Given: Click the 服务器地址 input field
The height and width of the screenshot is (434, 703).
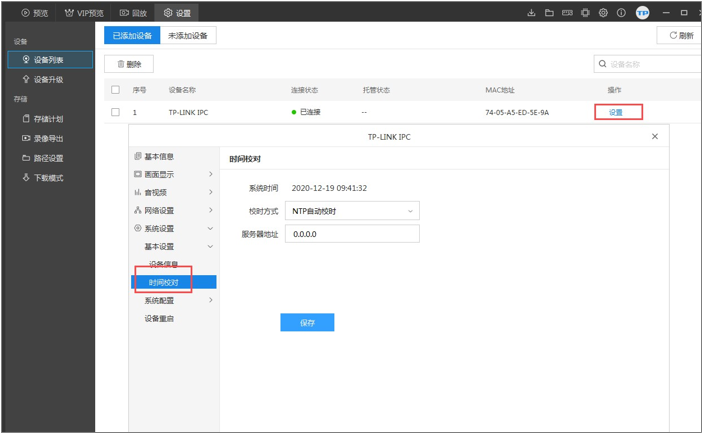Looking at the screenshot, I should pyautogui.click(x=352, y=233).
